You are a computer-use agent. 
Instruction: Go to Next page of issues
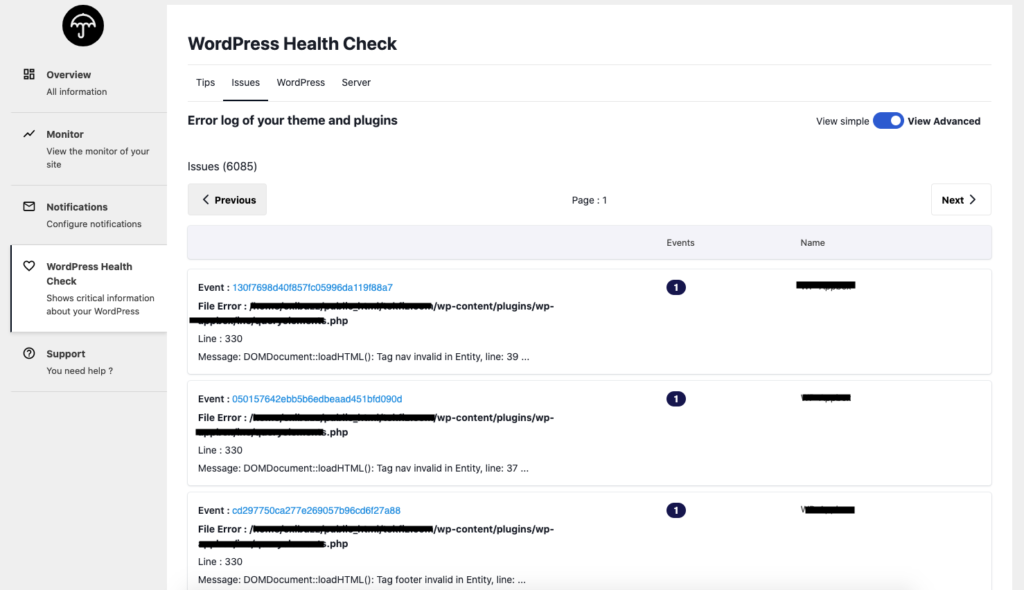click(961, 200)
